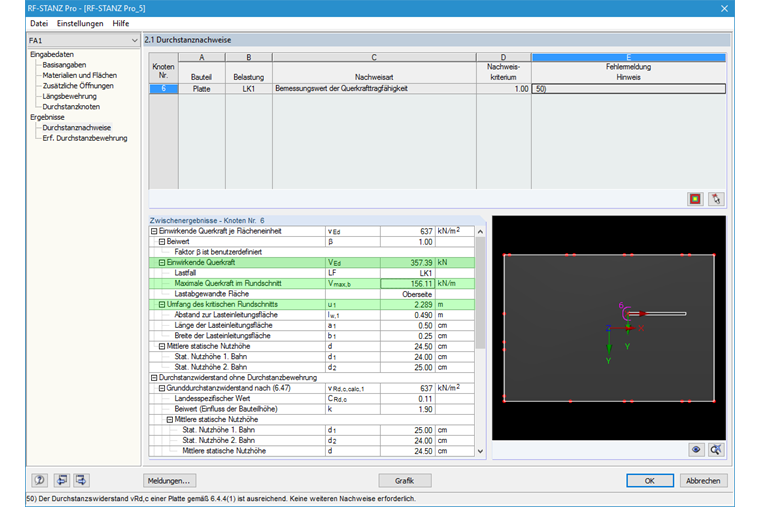This screenshot has width=760, height=507.
Task: Click the Oberseite value cell
Action: tap(407, 294)
